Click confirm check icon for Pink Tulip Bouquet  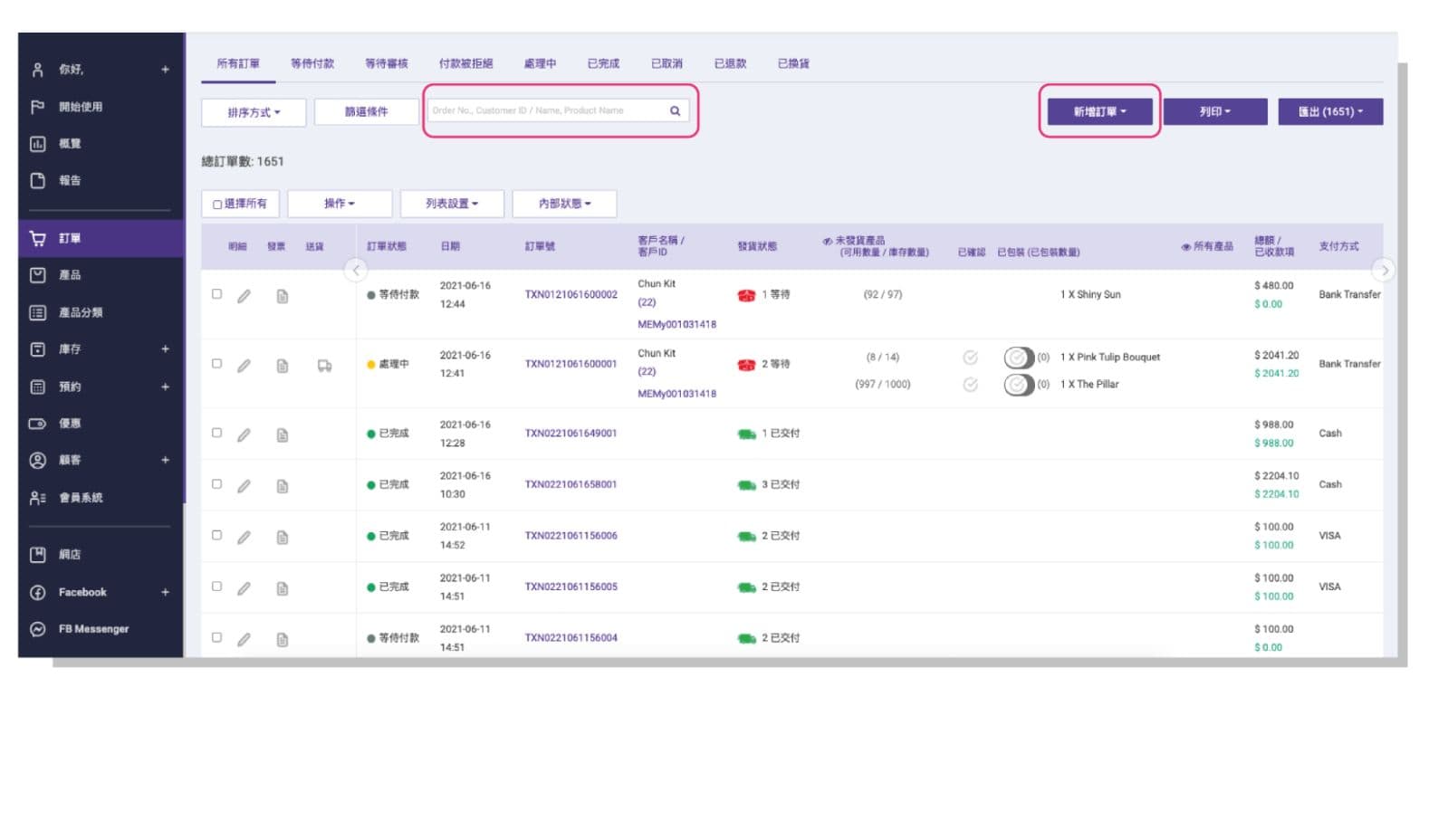click(x=970, y=358)
